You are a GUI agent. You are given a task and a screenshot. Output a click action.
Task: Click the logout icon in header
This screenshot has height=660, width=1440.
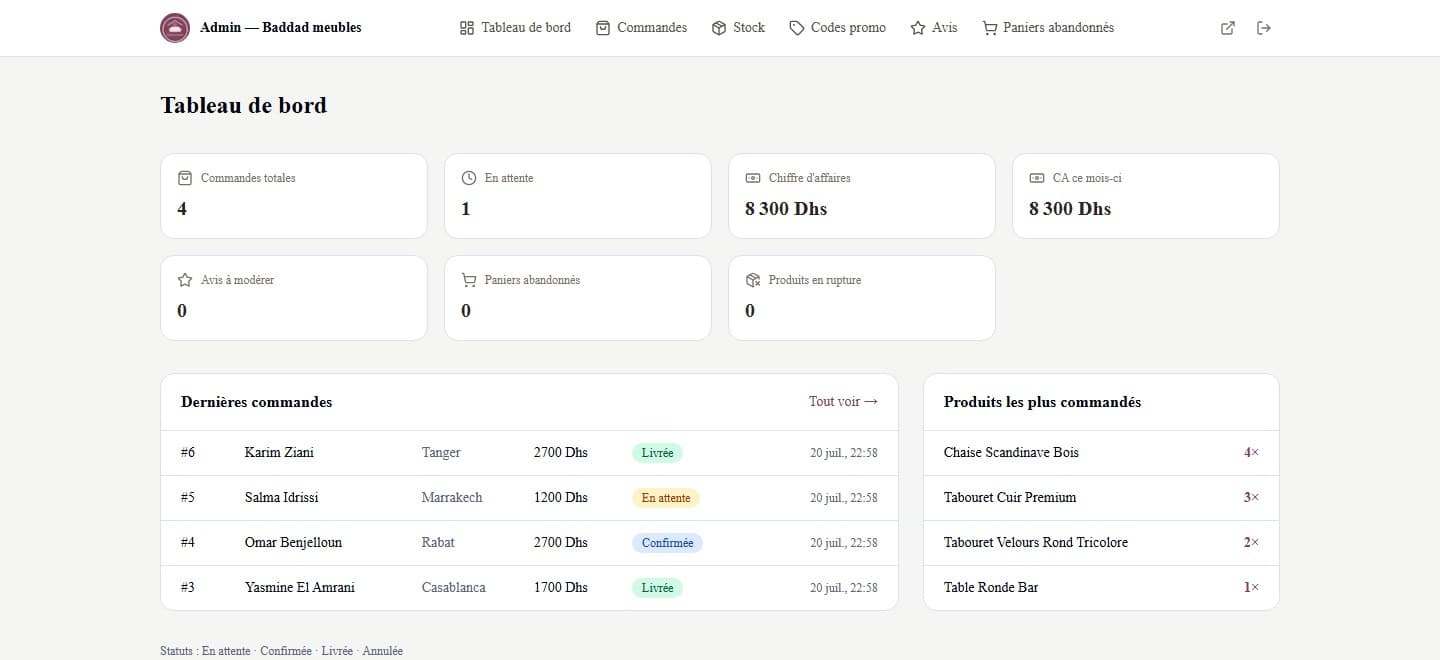coord(1264,28)
